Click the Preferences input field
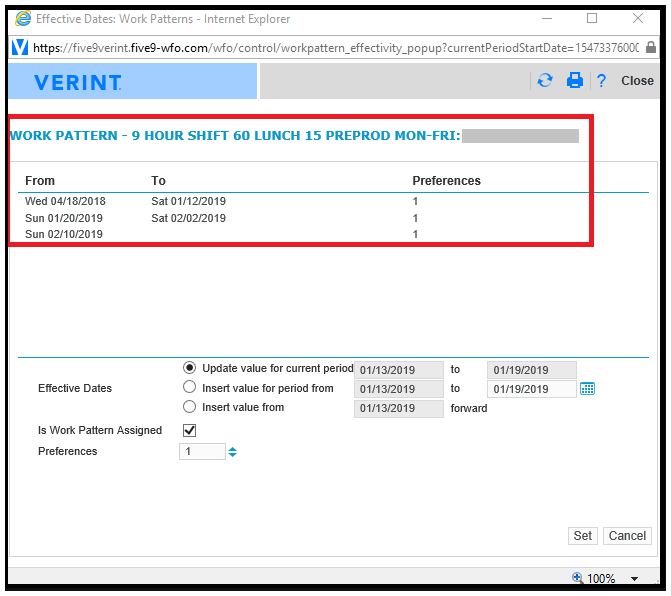The width and height of the screenshot is (671, 596). [x=202, y=451]
